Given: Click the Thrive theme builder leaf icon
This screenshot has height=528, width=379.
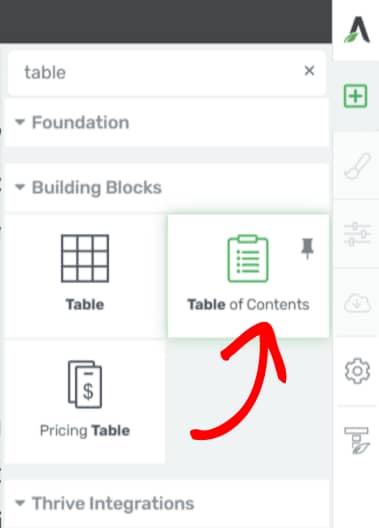Looking at the screenshot, I should tap(357, 440).
